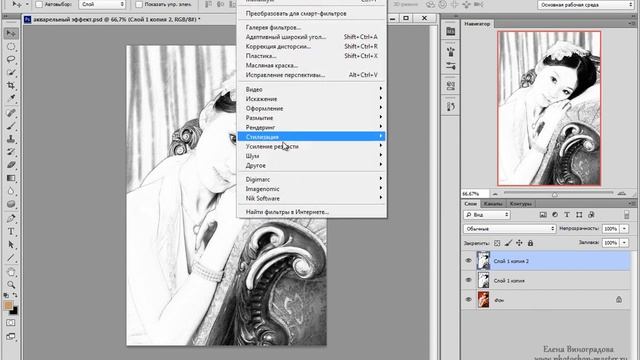The image size is (640, 360).
Task: Open the Layers panel options menu
Action: (x=632, y=203)
